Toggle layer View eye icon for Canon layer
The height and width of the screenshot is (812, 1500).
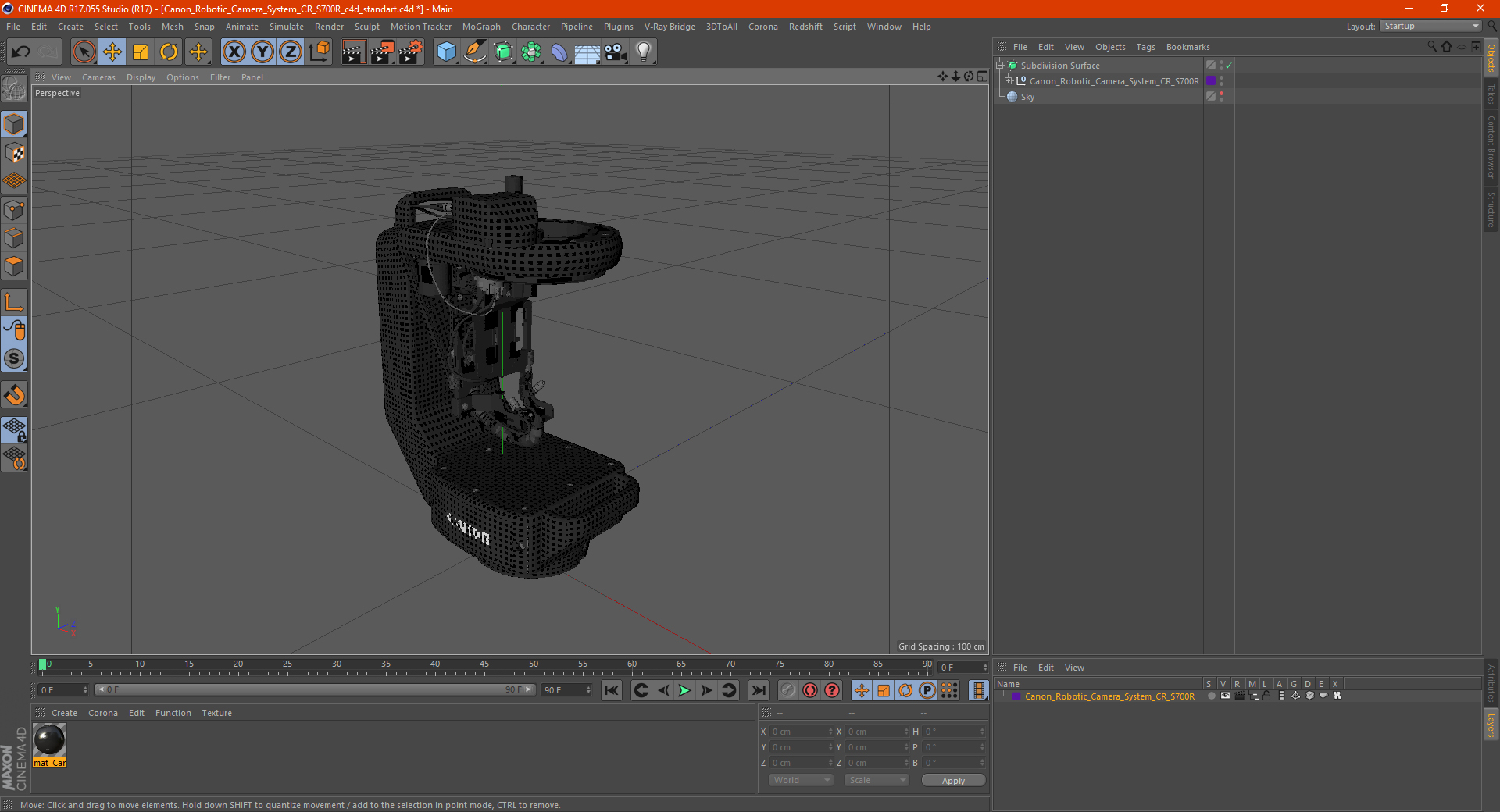[x=1225, y=696]
